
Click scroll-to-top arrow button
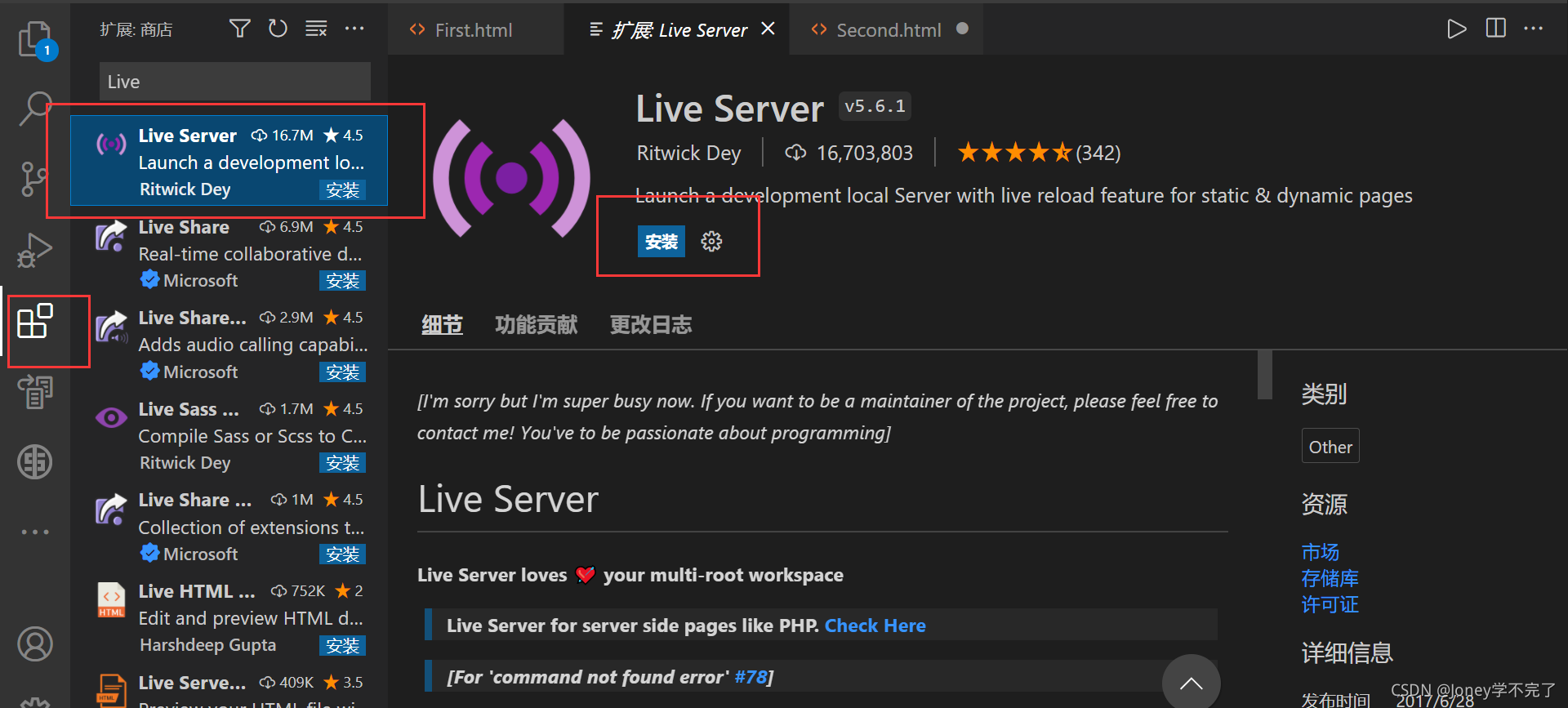point(1191,683)
